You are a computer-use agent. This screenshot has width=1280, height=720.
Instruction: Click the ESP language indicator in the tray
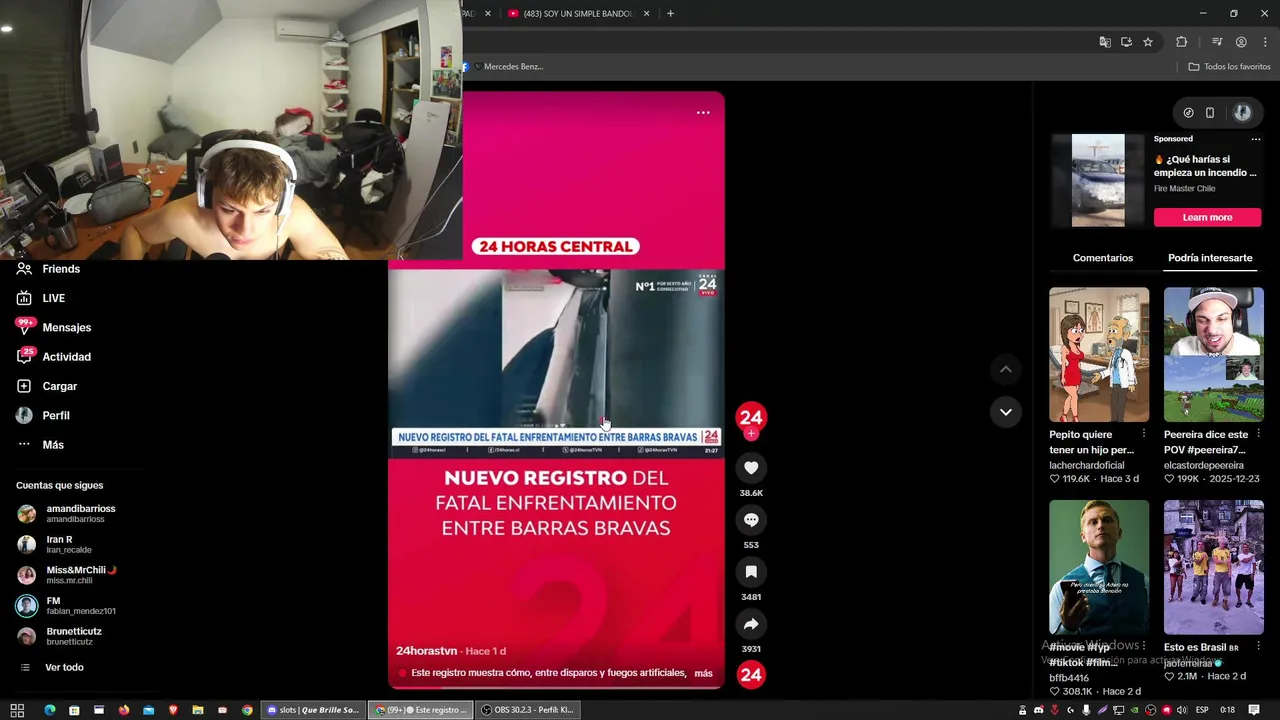(x=1202, y=710)
